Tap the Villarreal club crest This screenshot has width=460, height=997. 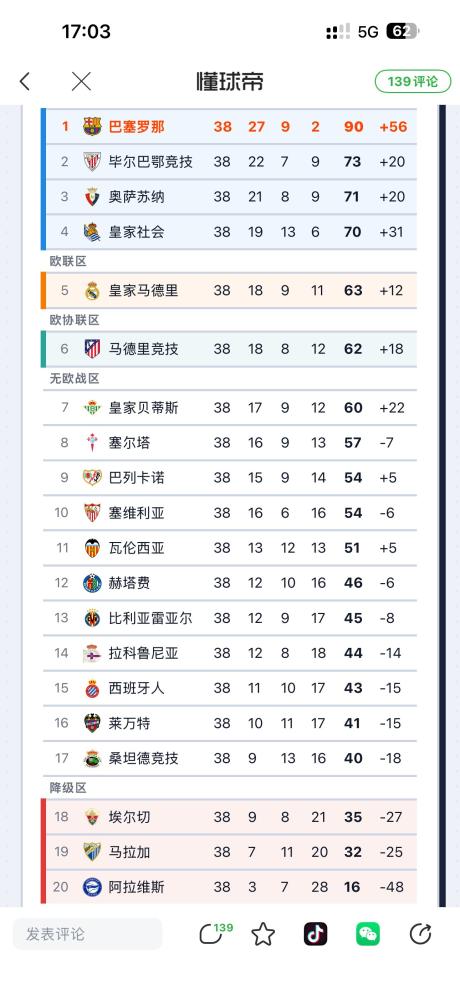92,618
